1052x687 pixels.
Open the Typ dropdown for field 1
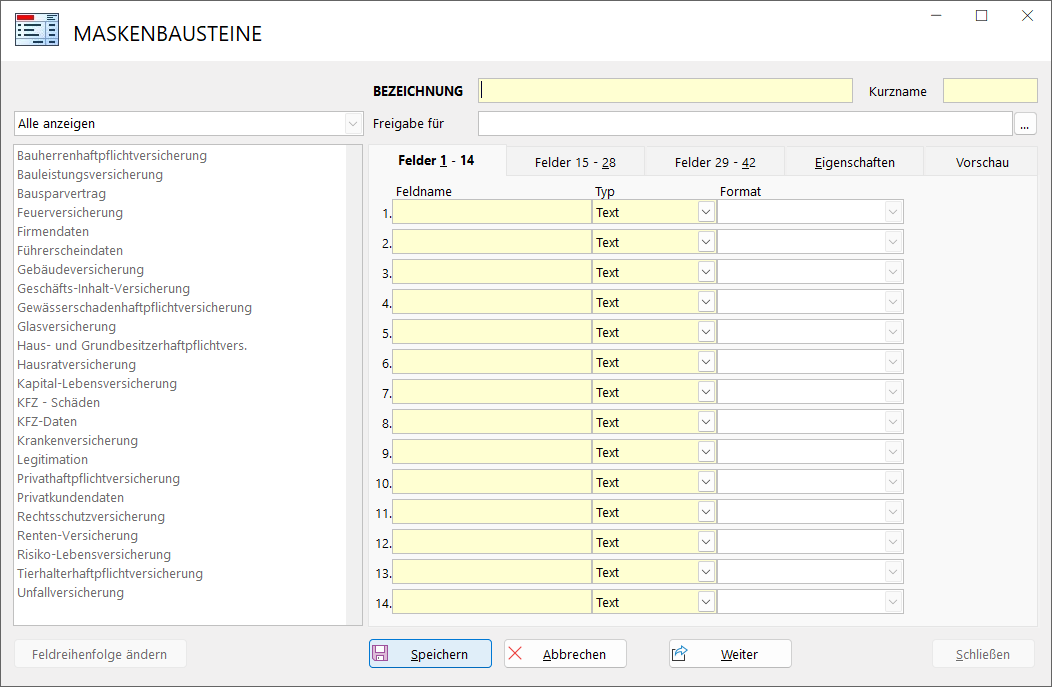coord(706,212)
